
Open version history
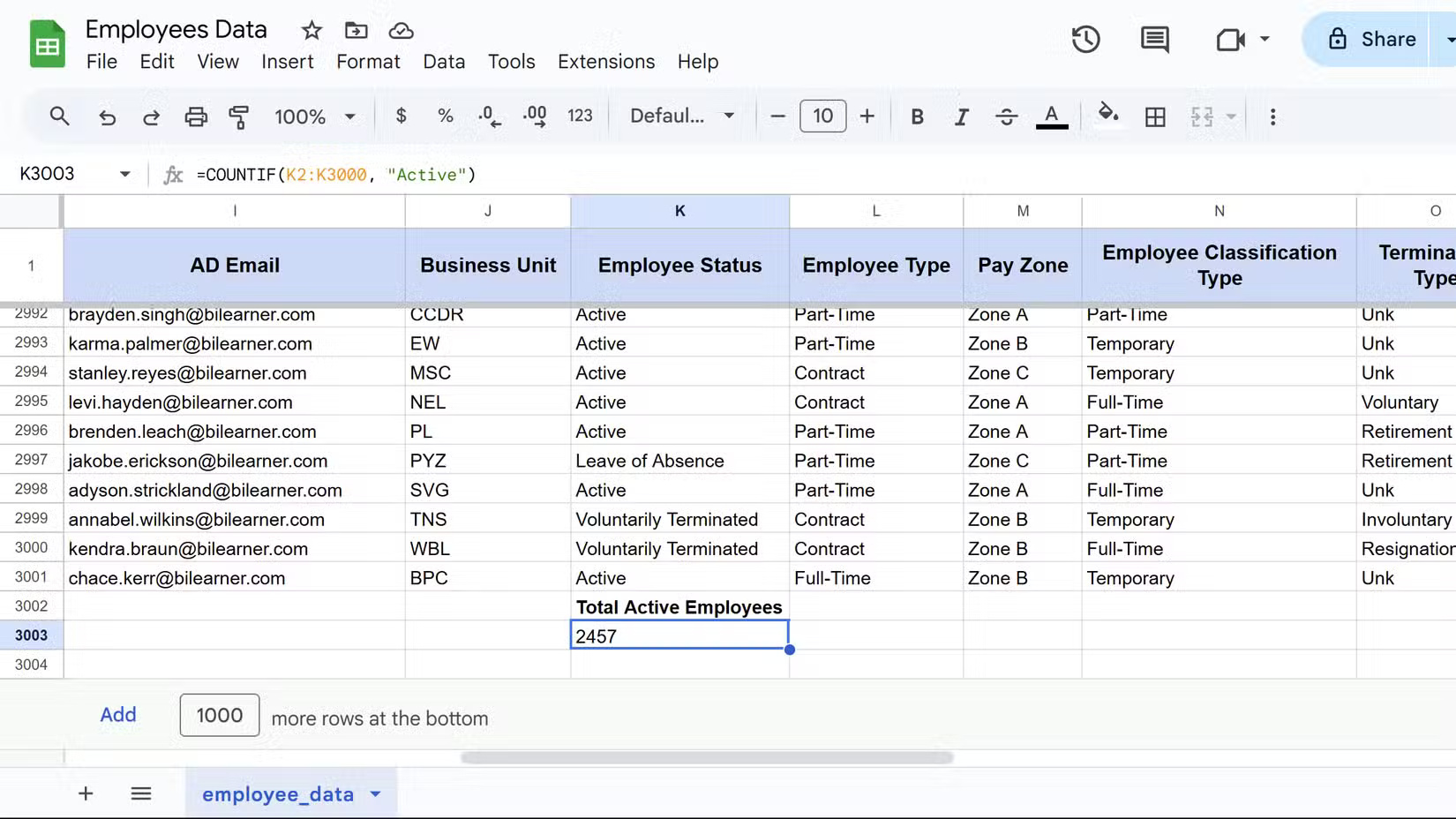(1085, 39)
